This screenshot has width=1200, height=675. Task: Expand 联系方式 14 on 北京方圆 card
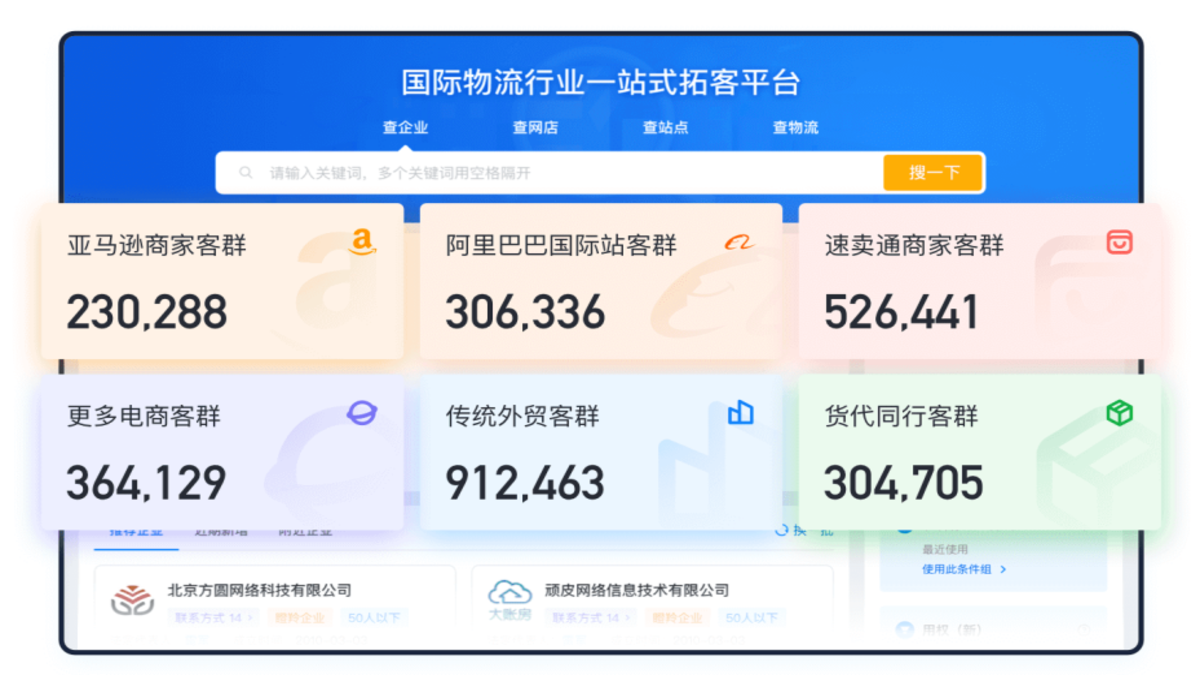point(215,618)
